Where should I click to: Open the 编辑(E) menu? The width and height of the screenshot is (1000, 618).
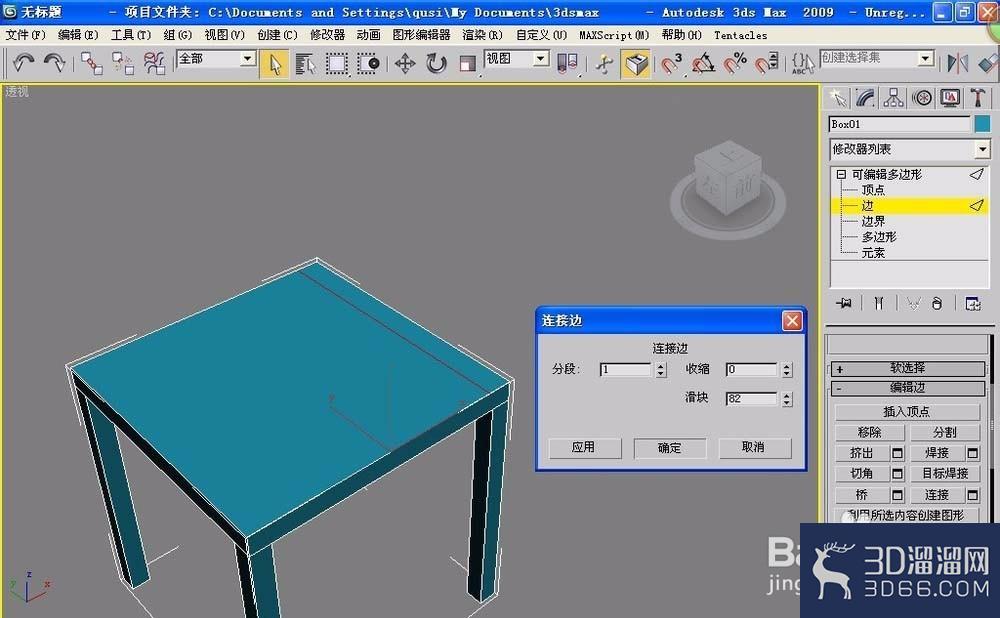point(78,35)
